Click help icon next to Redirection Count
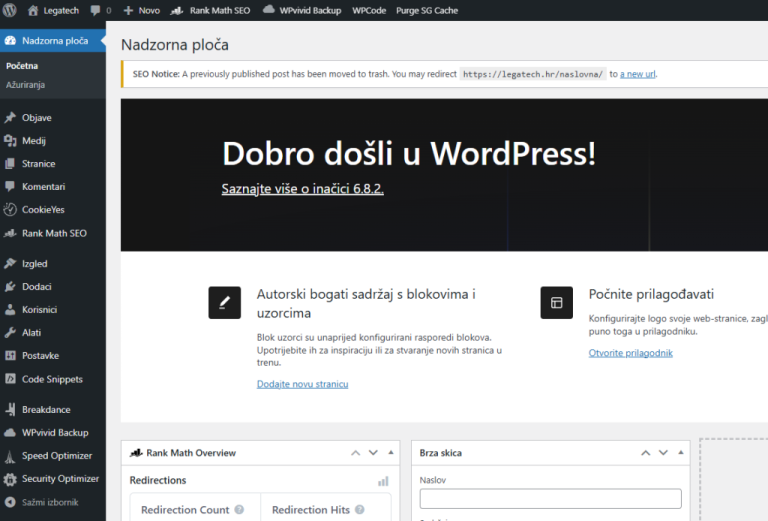768x521 pixels. (x=239, y=509)
